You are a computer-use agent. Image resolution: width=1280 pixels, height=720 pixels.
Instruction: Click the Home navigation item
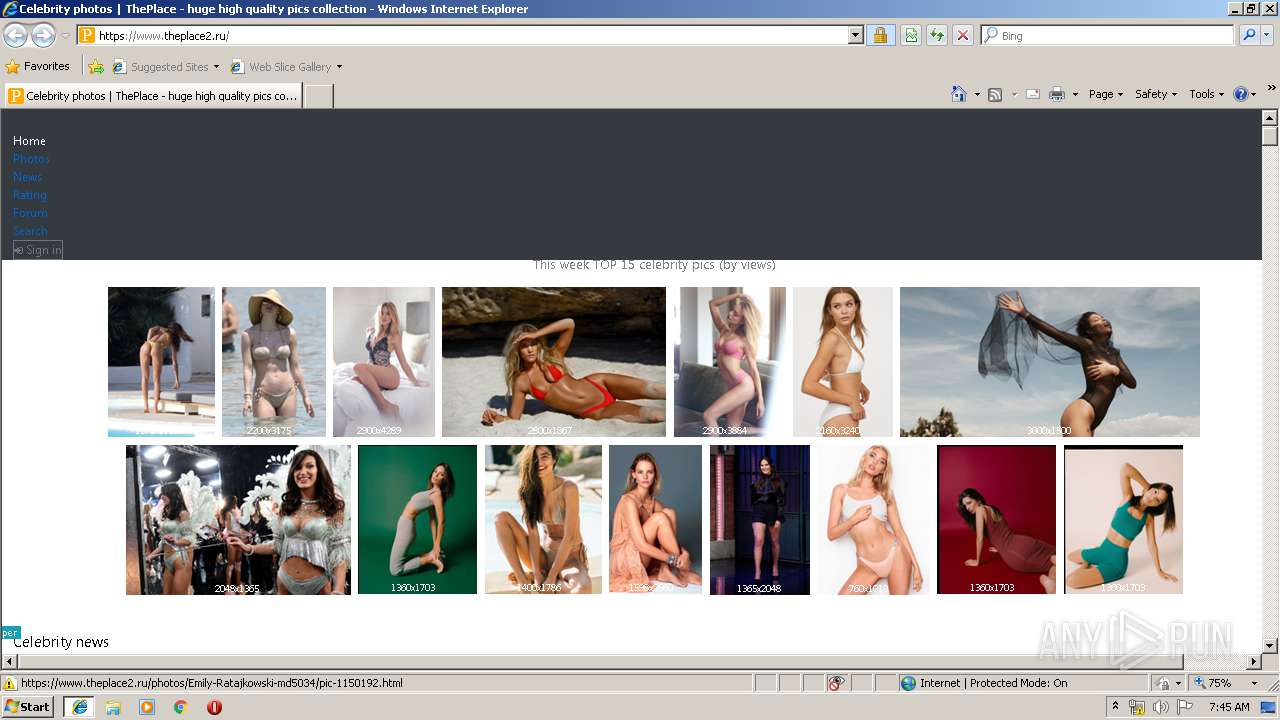29,141
